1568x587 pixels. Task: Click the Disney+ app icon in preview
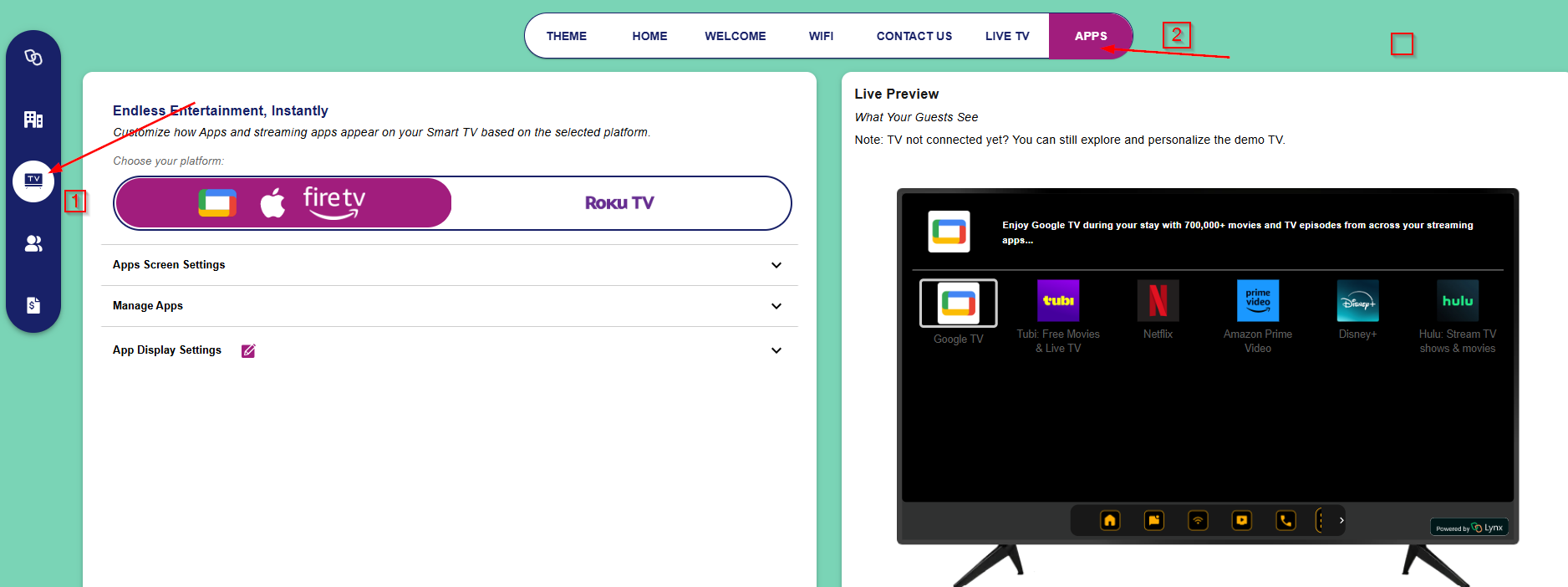click(1358, 301)
